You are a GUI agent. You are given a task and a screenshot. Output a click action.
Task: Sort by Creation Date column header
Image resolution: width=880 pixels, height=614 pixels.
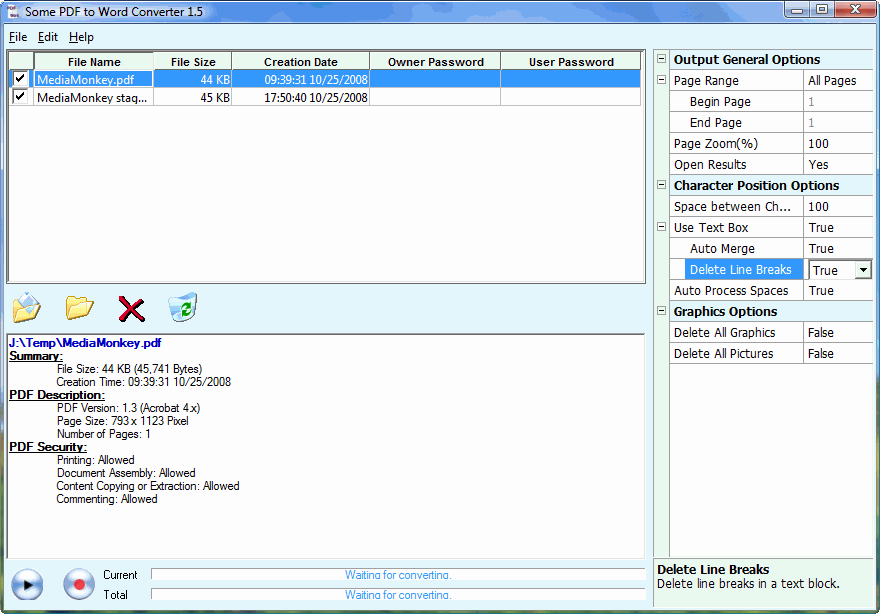(301, 62)
